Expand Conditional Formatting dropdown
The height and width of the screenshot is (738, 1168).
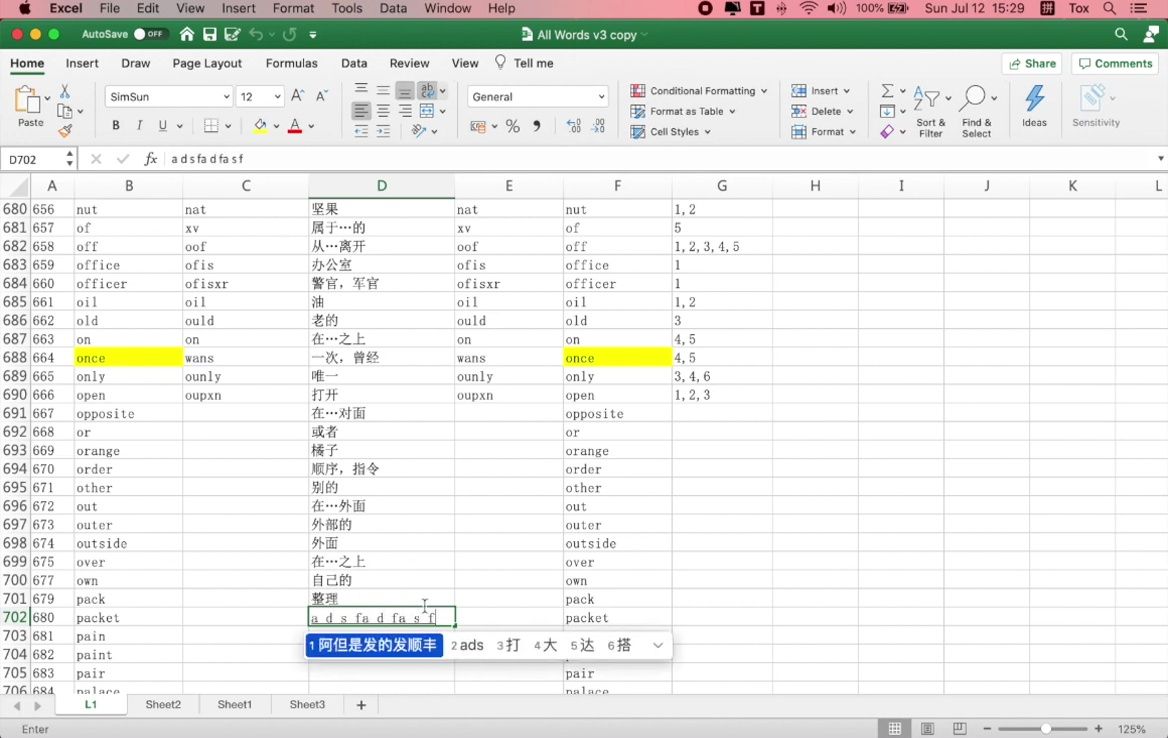point(764,91)
